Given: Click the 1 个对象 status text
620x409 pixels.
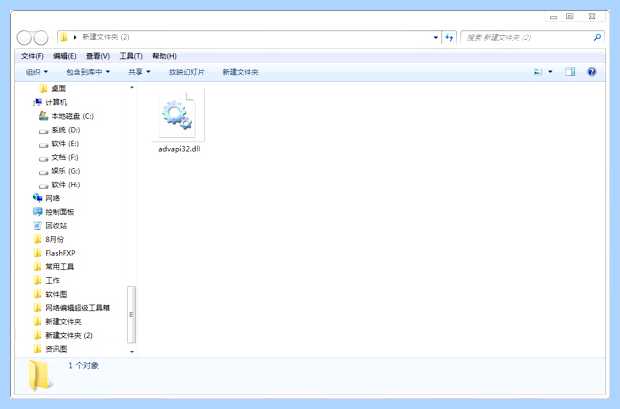Looking at the screenshot, I should tap(83, 365).
